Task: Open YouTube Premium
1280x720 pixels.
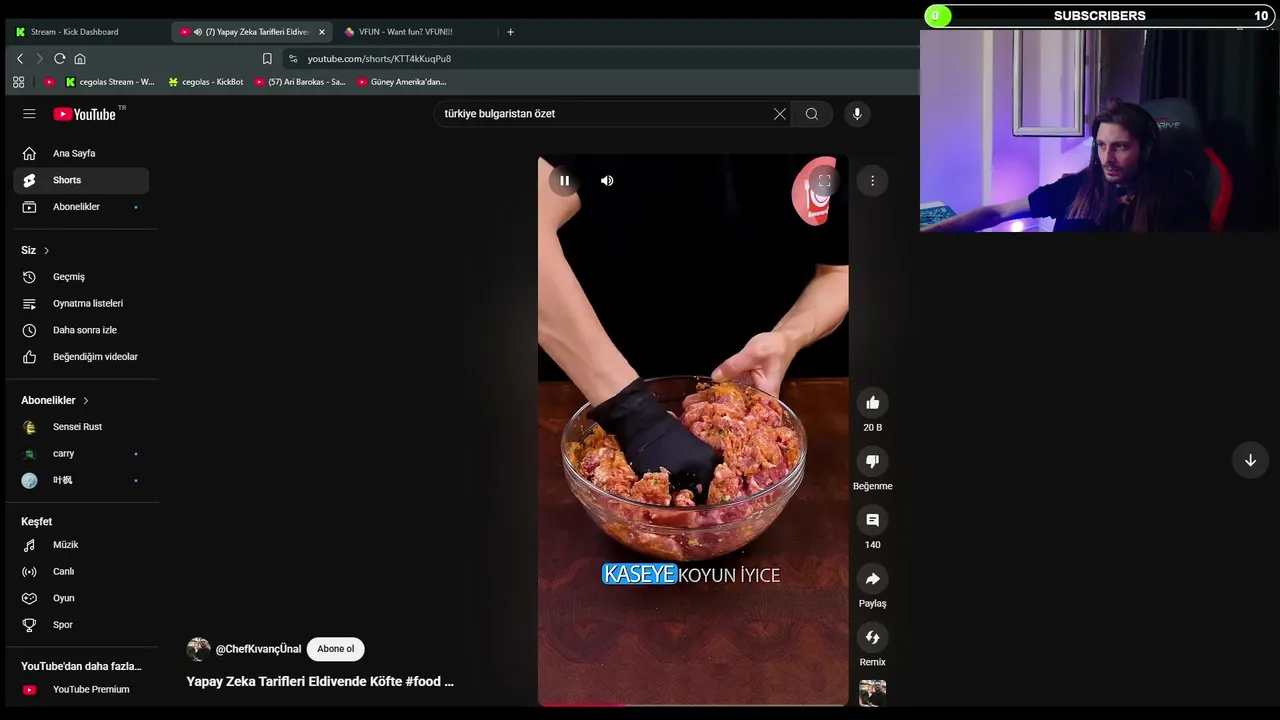Action: coord(81,689)
